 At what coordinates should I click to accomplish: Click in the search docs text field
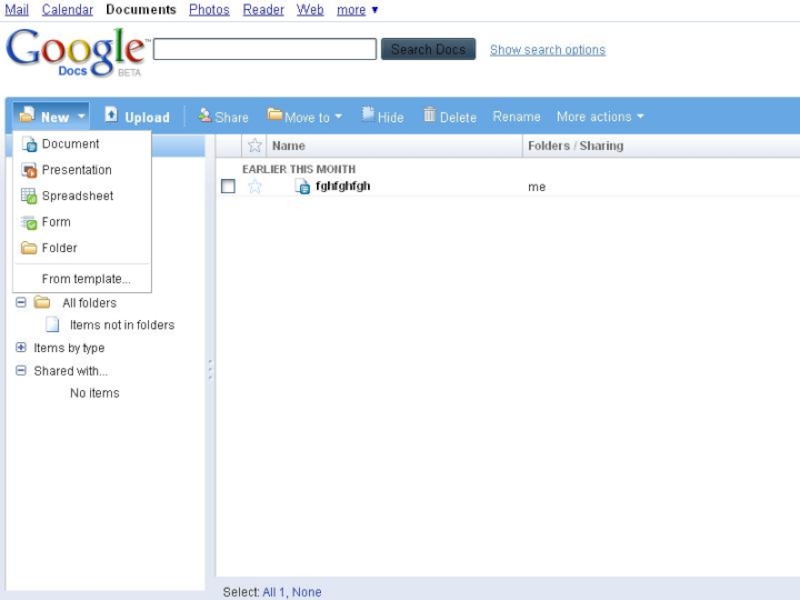point(265,49)
